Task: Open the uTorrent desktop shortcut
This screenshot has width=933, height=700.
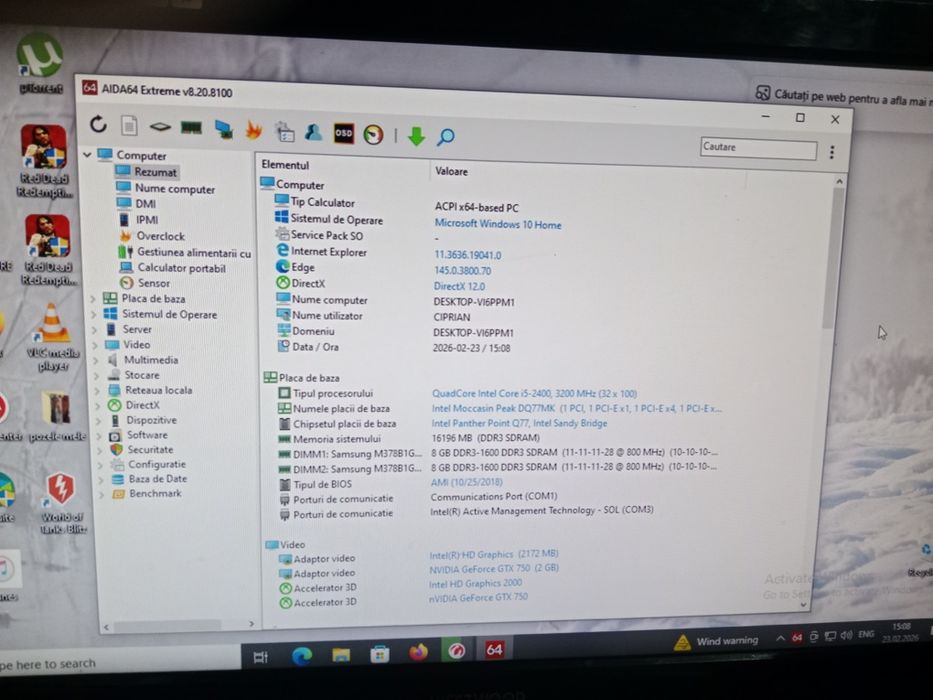Action: 40,63
